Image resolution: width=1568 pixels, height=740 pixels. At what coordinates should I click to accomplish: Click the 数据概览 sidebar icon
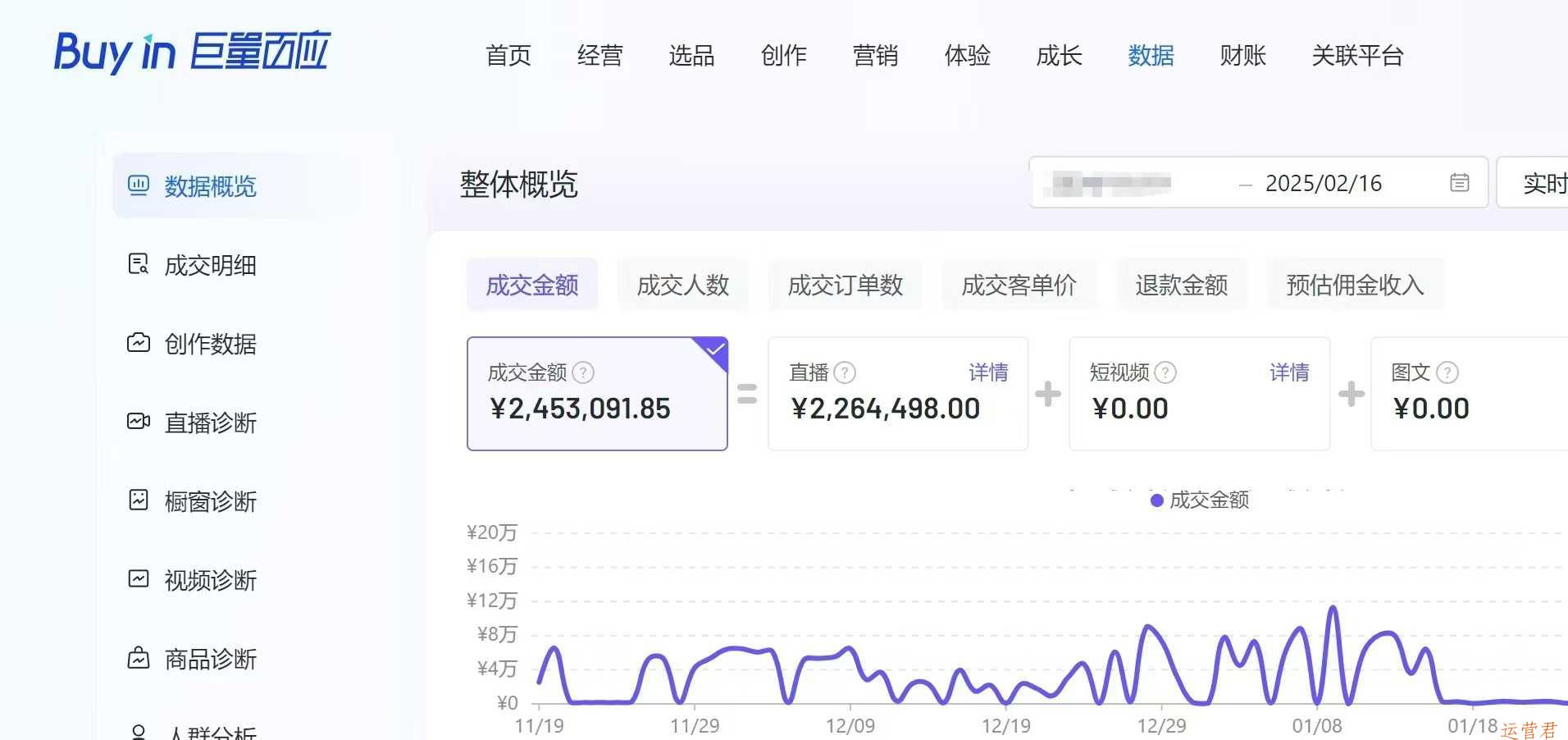(139, 185)
